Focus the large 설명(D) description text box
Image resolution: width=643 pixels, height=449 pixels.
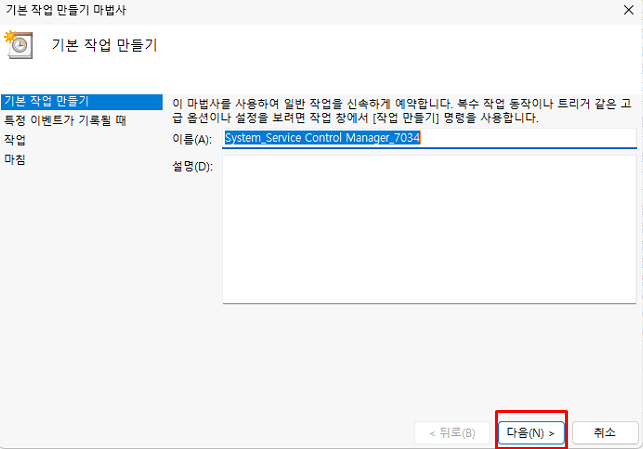pyautogui.click(x=429, y=229)
